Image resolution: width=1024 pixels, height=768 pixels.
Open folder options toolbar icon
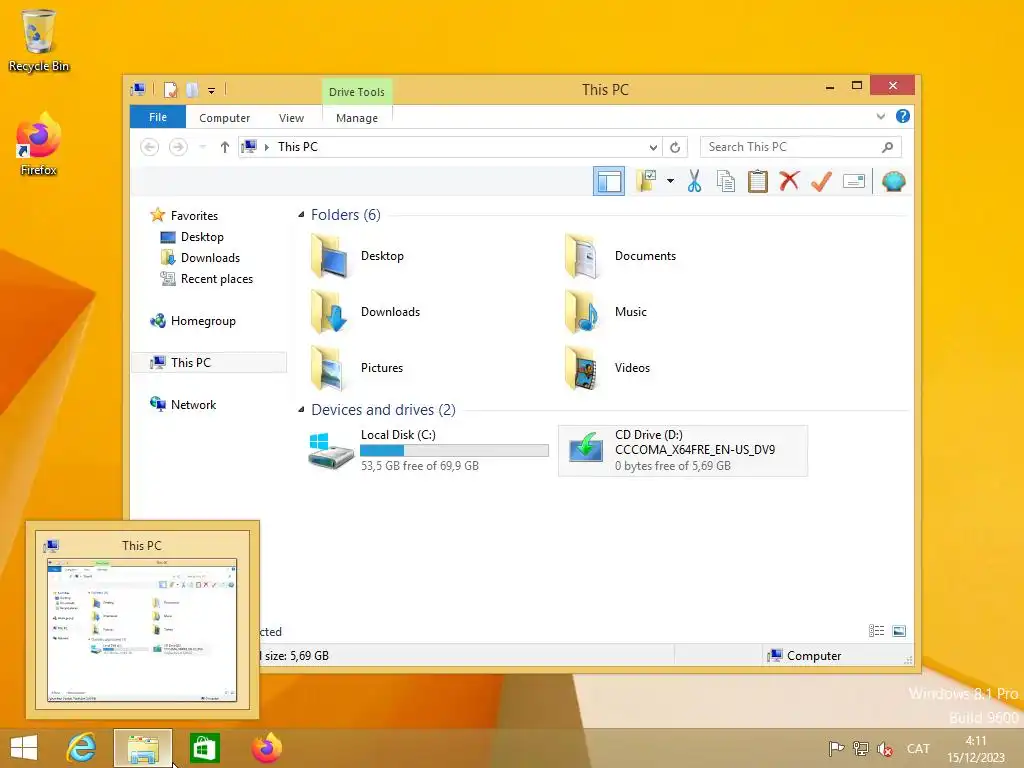pyautogui.click(x=645, y=181)
